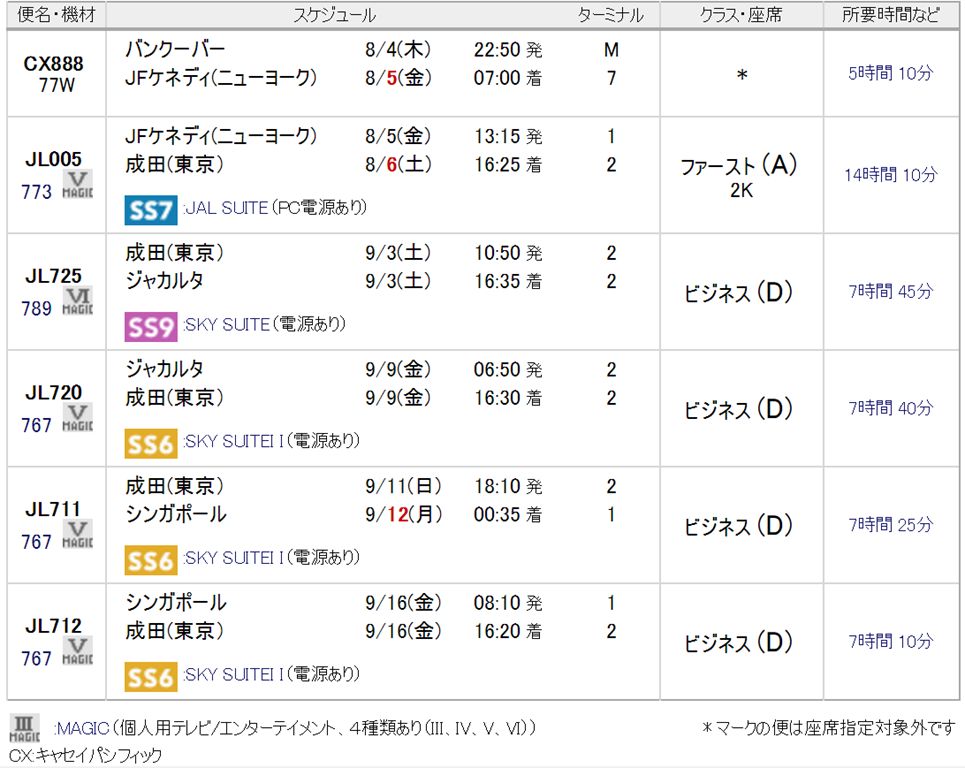Select the JL712 flight number
965x768 pixels.
(54, 626)
